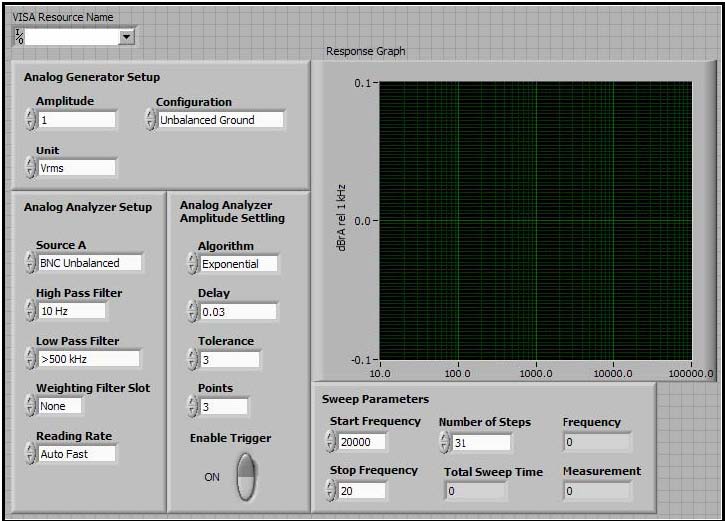Select the Unbalanced Ground configuration field

[x=220, y=120]
